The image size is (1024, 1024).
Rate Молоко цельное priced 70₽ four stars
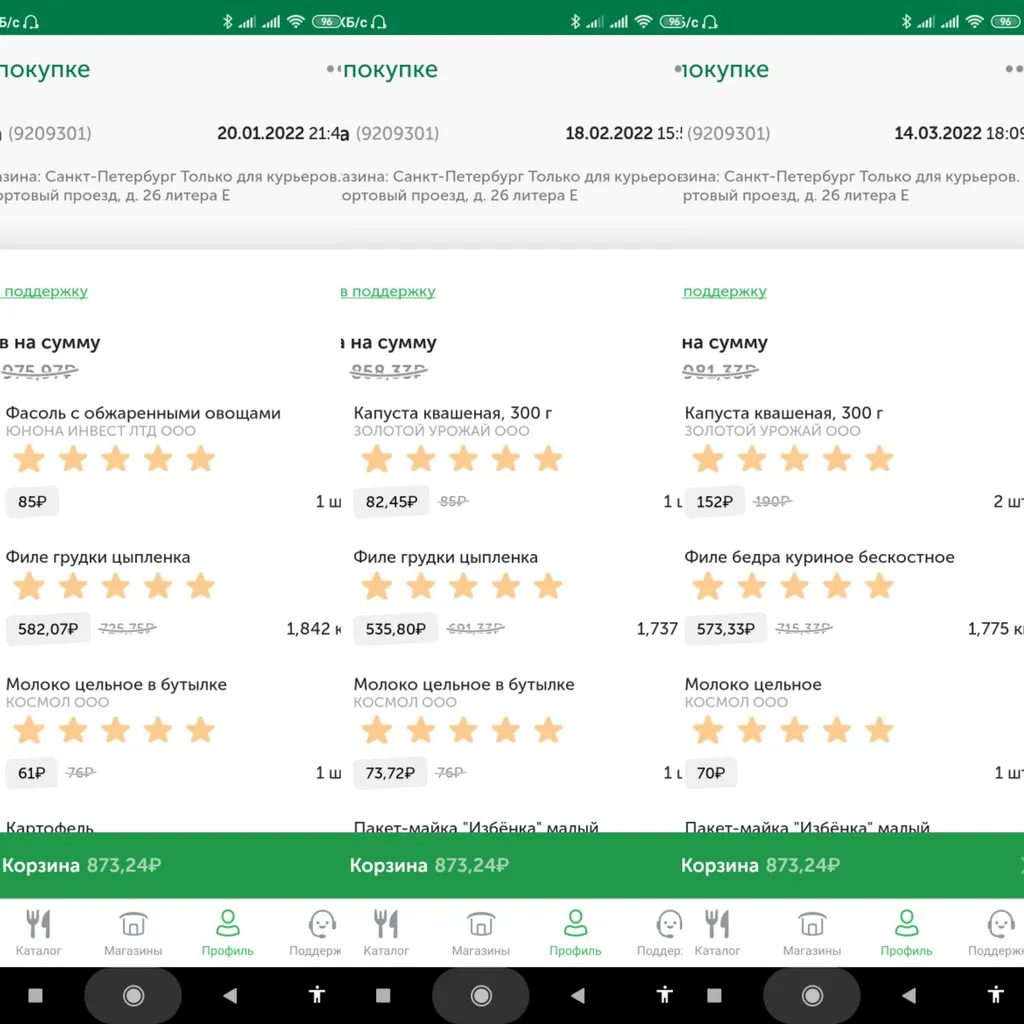click(836, 730)
